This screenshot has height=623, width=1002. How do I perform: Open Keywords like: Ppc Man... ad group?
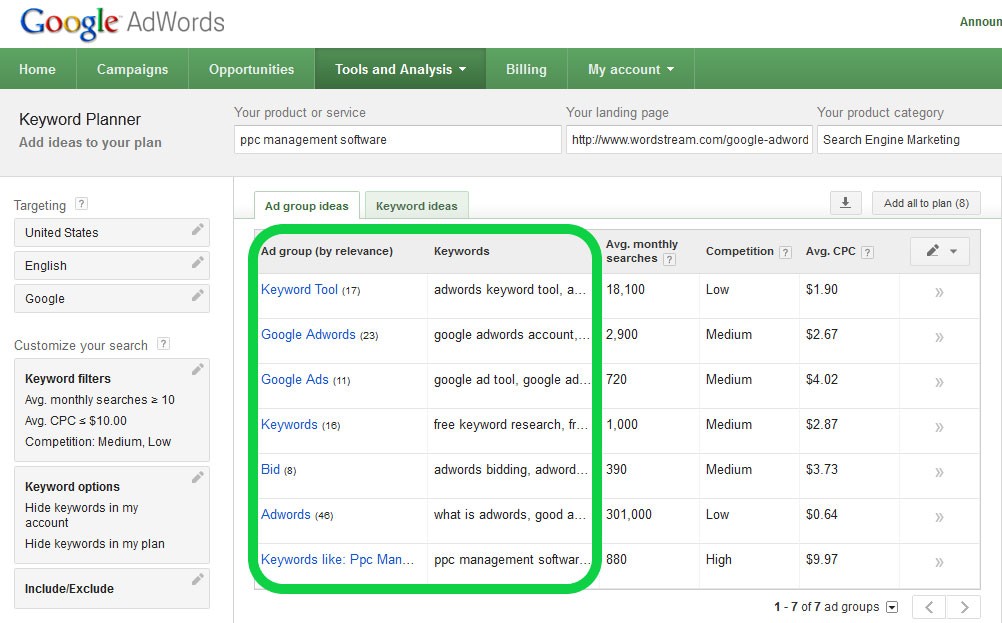tap(337, 559)
